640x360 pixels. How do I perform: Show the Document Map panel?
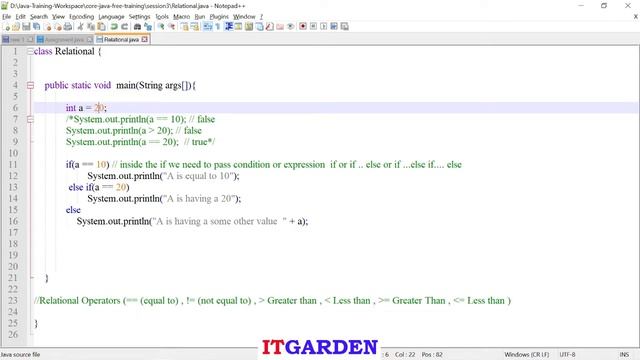249,27
